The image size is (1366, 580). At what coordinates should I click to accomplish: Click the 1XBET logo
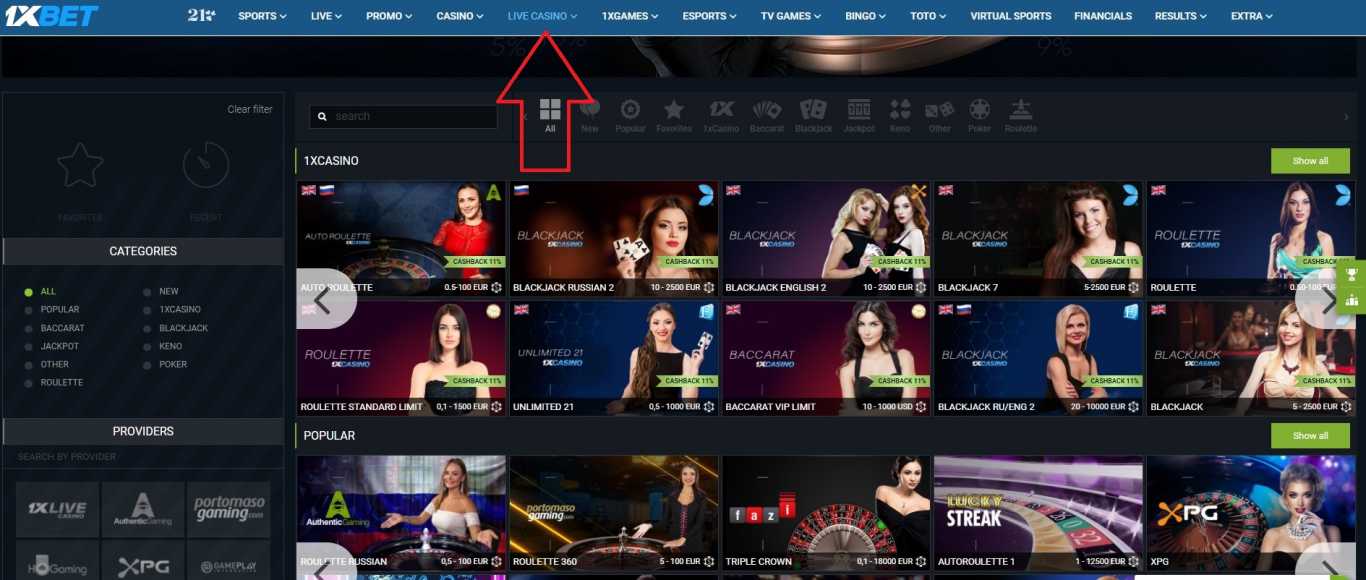50,15
